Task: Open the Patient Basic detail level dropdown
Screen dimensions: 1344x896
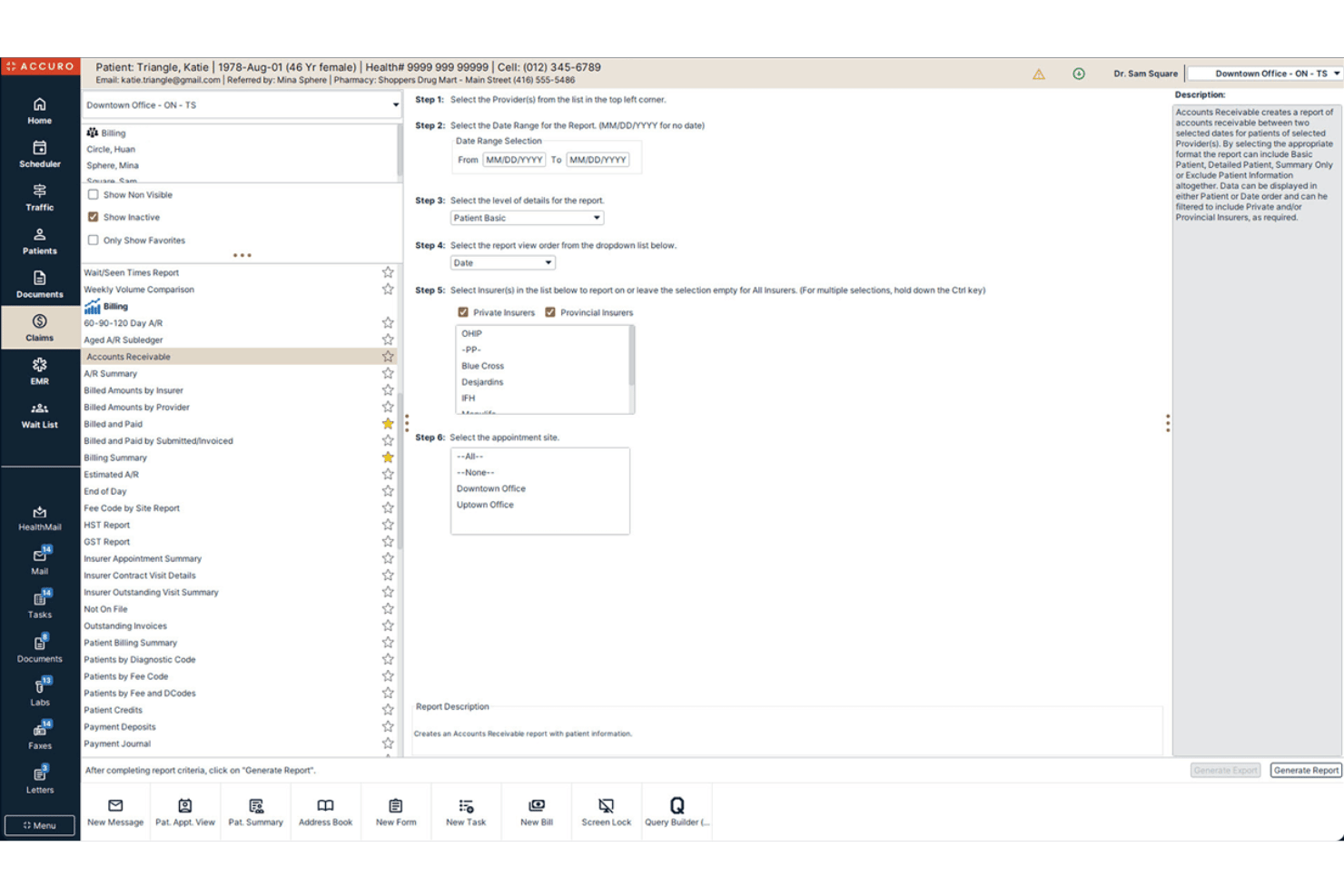Action: tap(527, 218)
